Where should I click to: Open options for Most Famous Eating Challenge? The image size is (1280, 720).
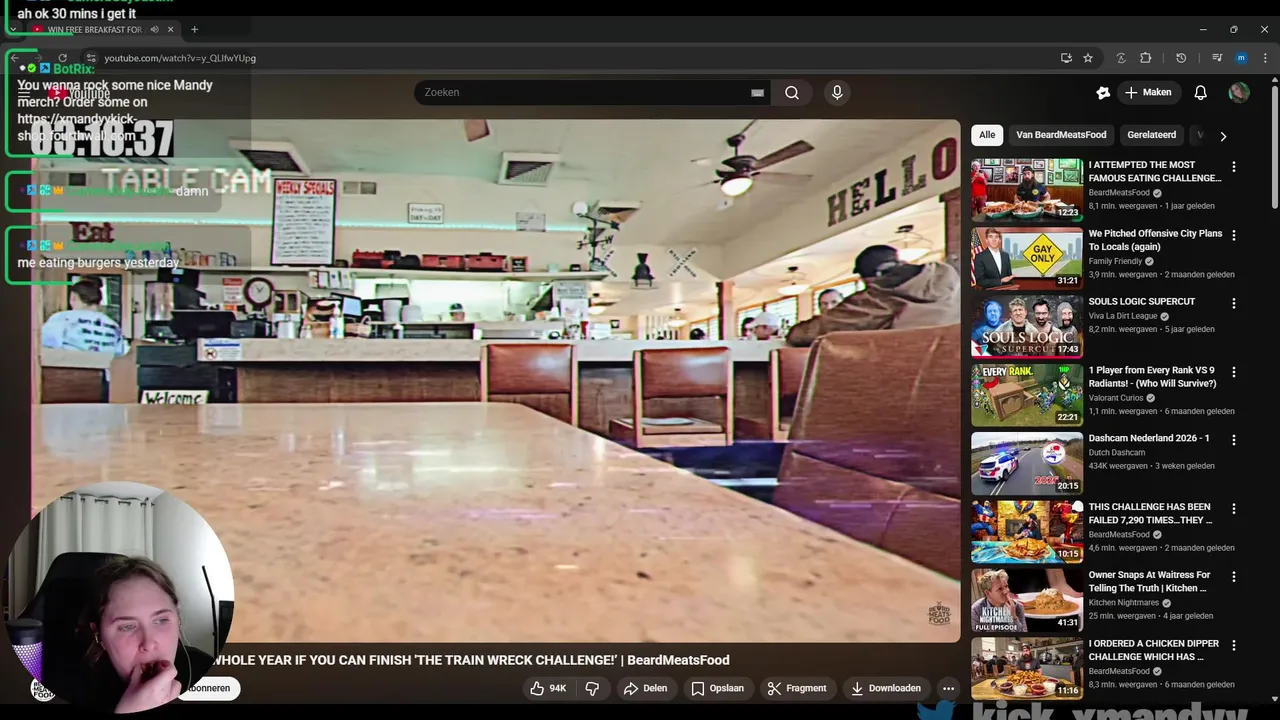tap(1234, 167)
